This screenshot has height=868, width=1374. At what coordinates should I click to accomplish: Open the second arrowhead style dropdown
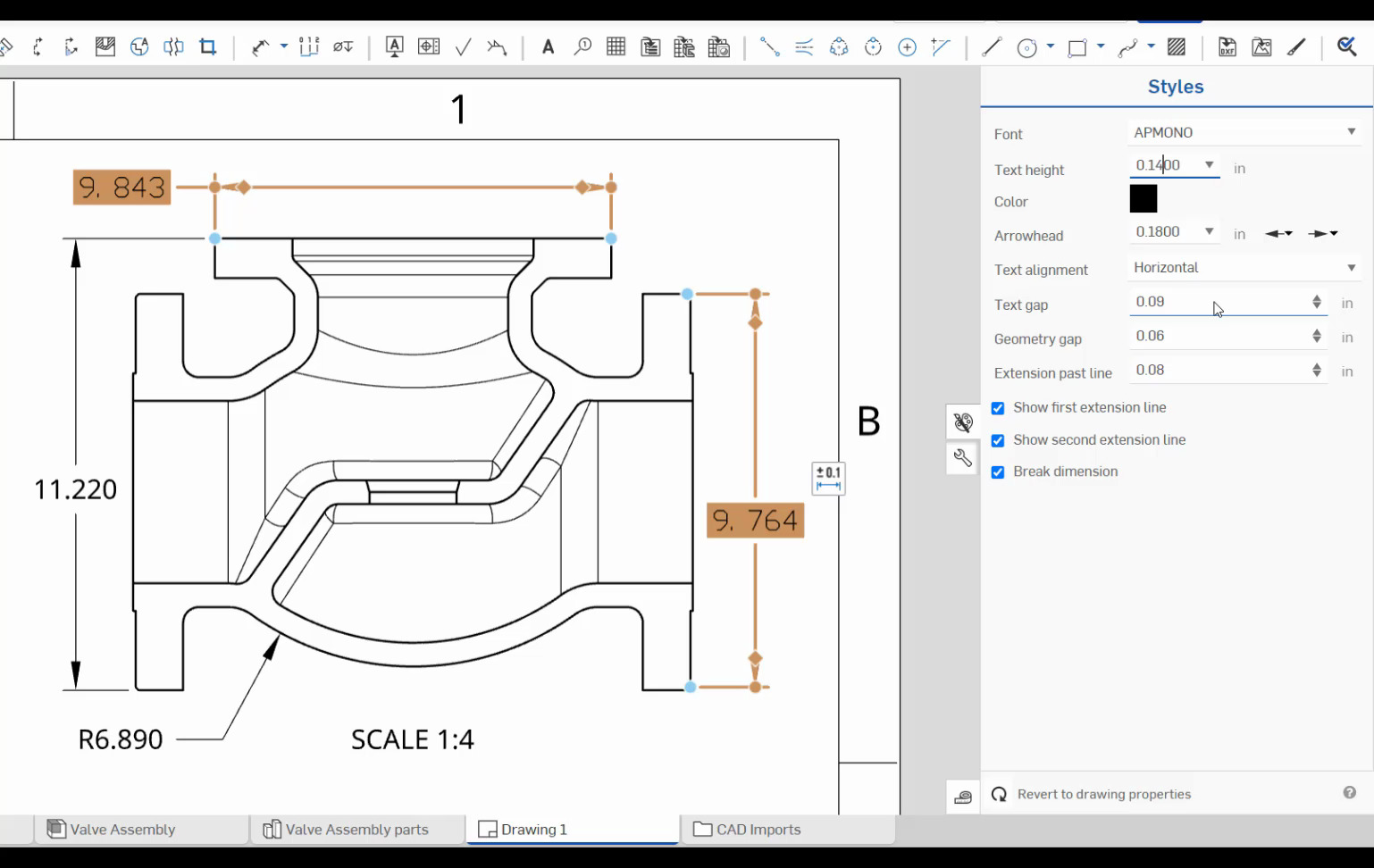pos(1322,233)
